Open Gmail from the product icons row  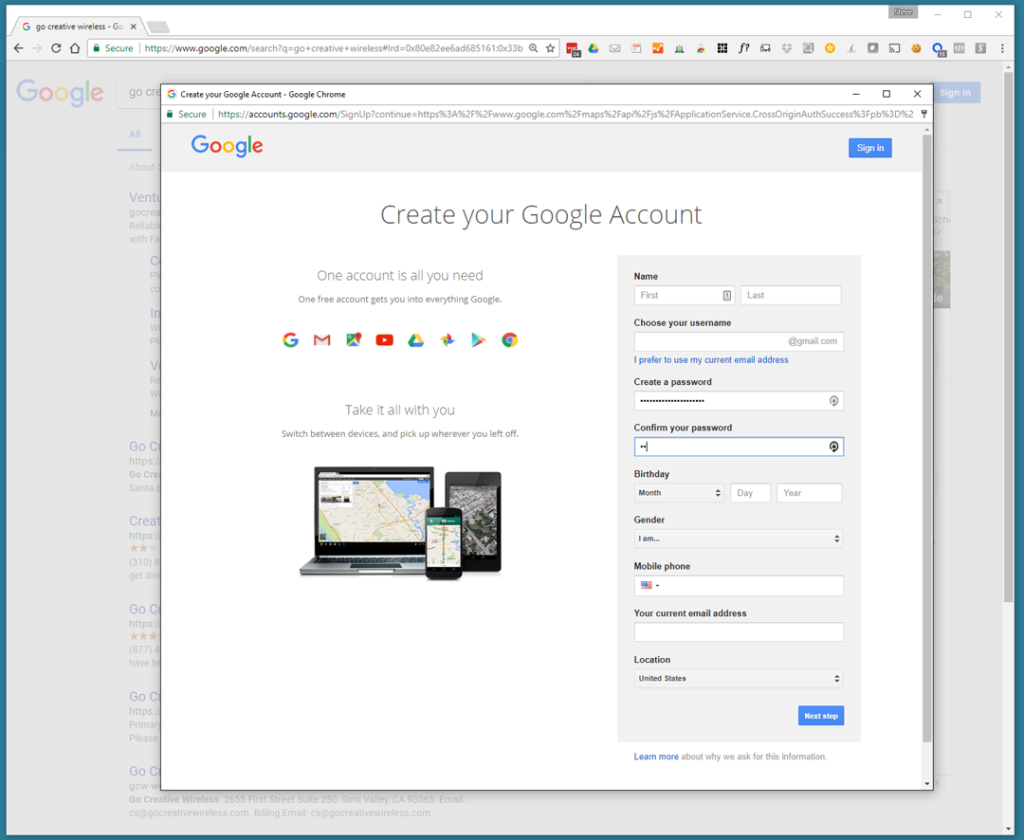tap(321, 340)
